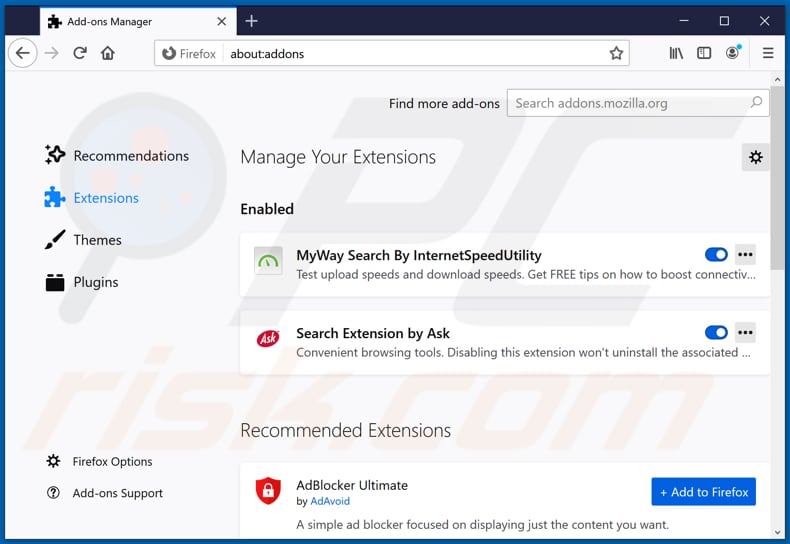Click the MyWay Search By InternetSpeedUtility title
This screenshot has height=544, width=790.
coord(419,255)
